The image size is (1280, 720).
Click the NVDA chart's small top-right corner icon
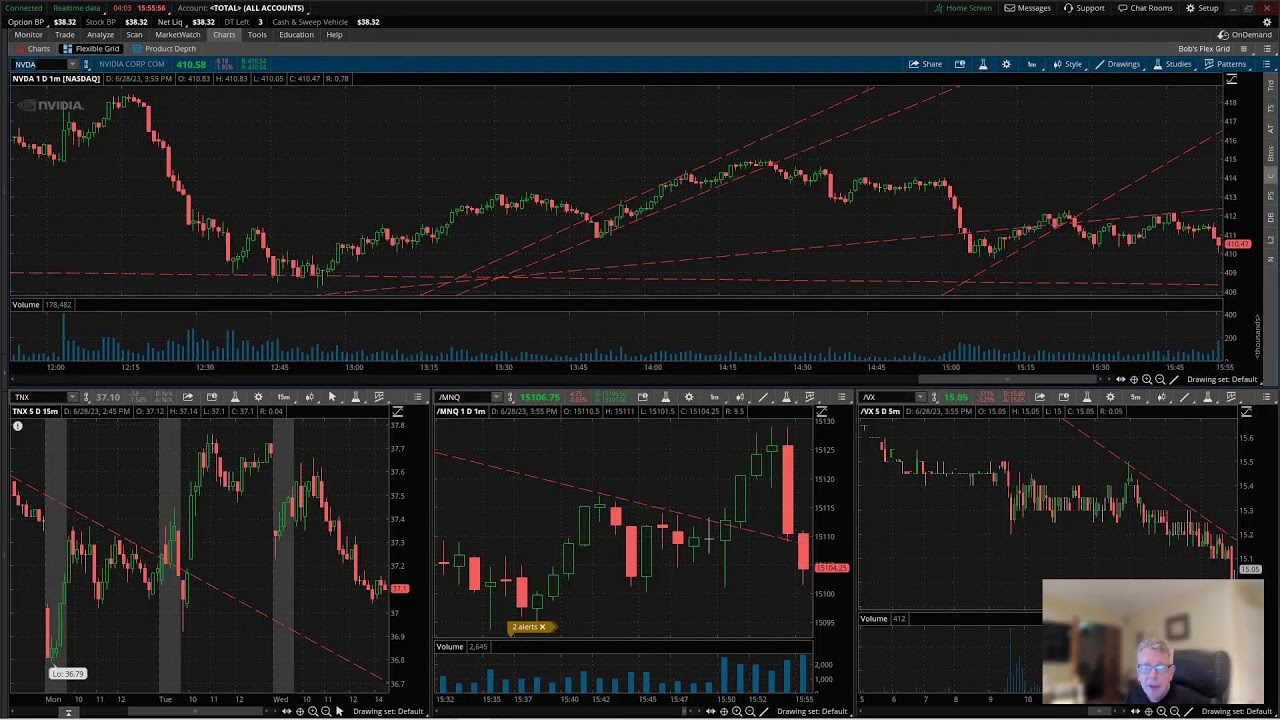coord(1232,79)
